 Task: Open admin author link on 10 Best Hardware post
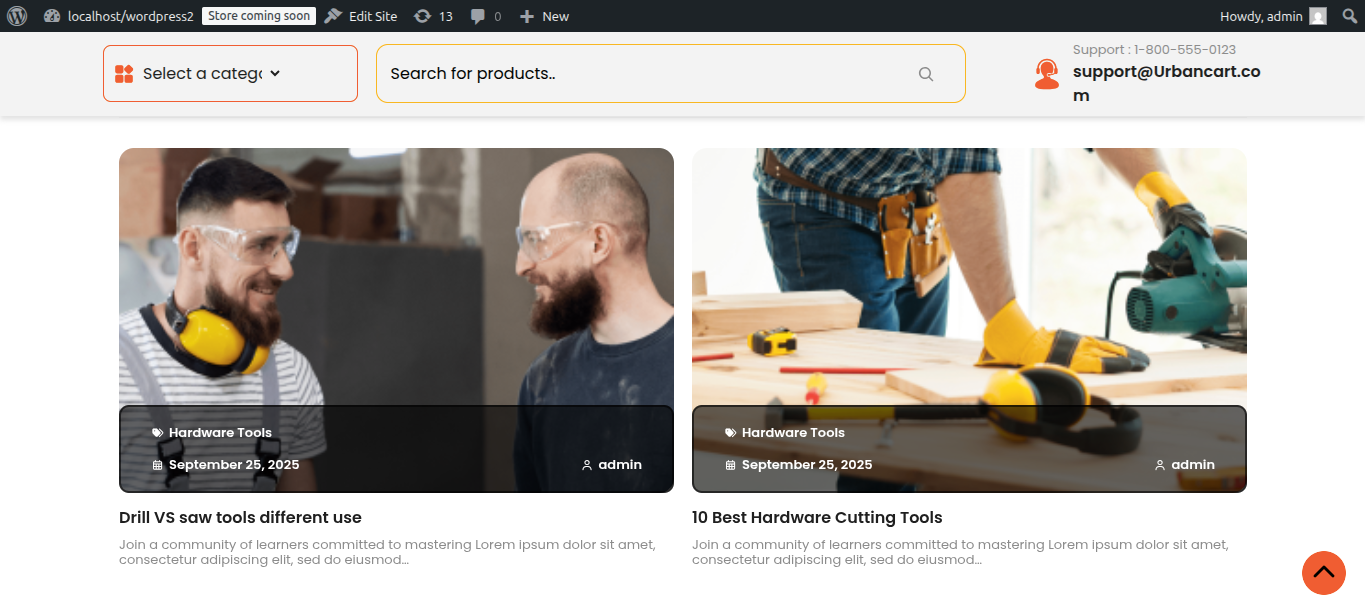point(1193,465)
